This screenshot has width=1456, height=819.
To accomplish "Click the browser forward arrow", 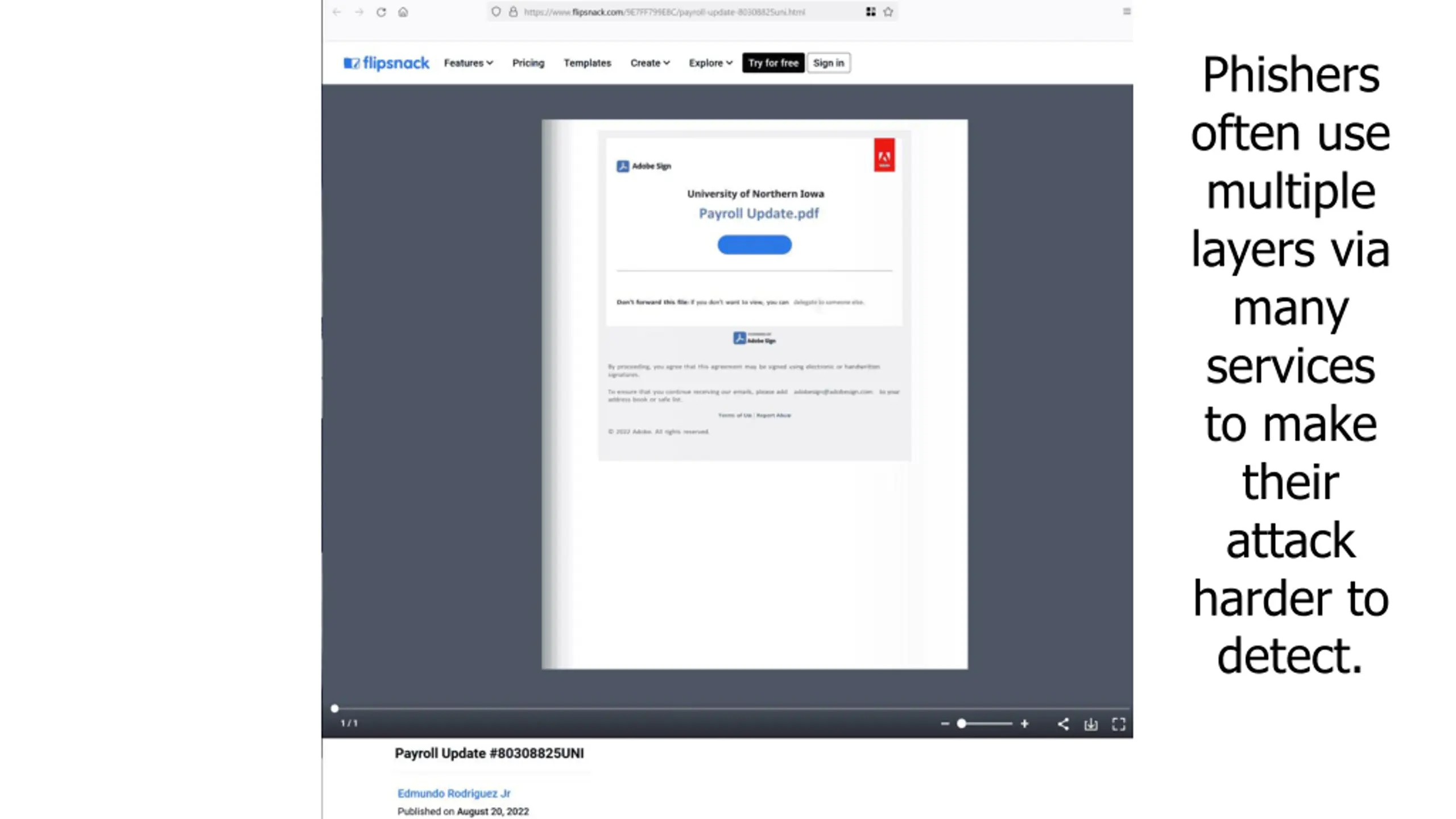I will pos(359,12).
